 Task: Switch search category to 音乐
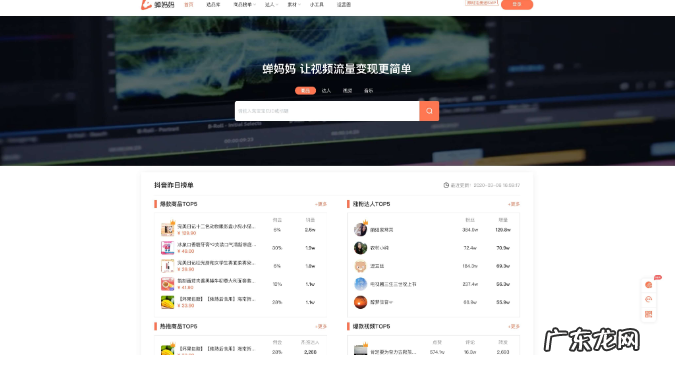(368, 91)
